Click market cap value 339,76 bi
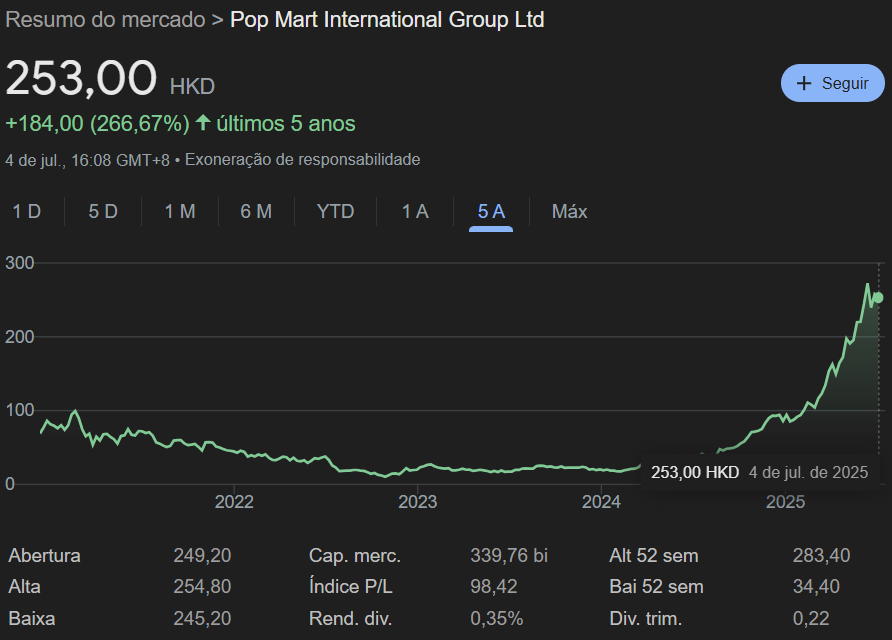Viewport: 892px width, 640px height. point(509,555)
